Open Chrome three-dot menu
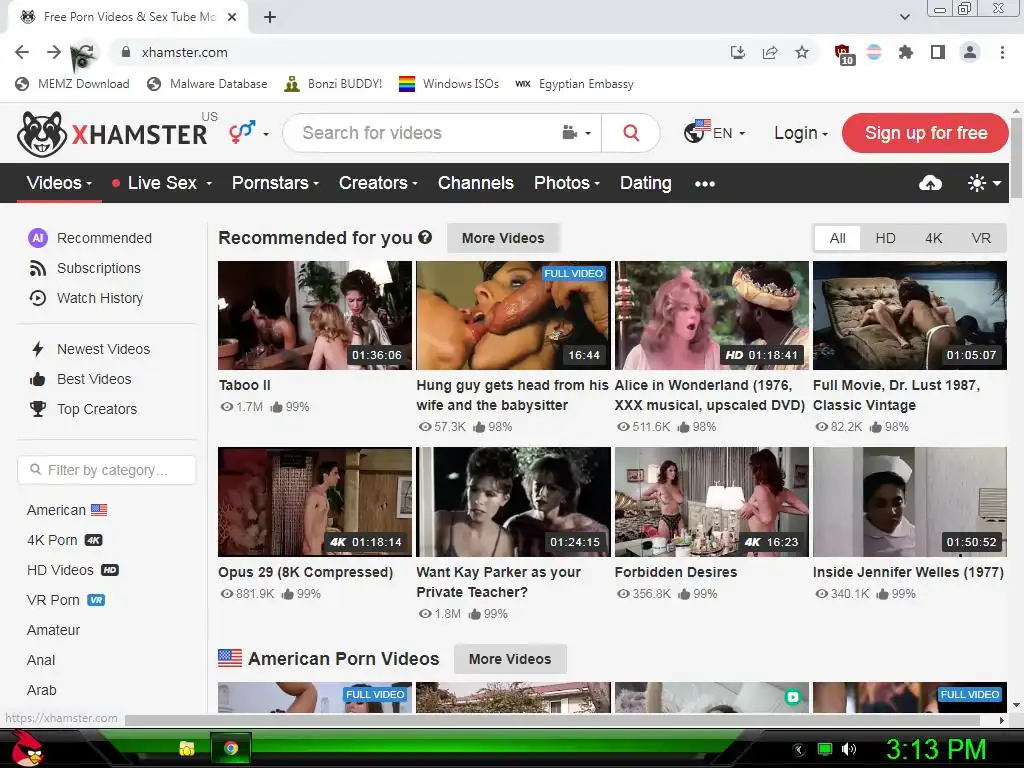1024x768 pixels. pos(1002,52)
